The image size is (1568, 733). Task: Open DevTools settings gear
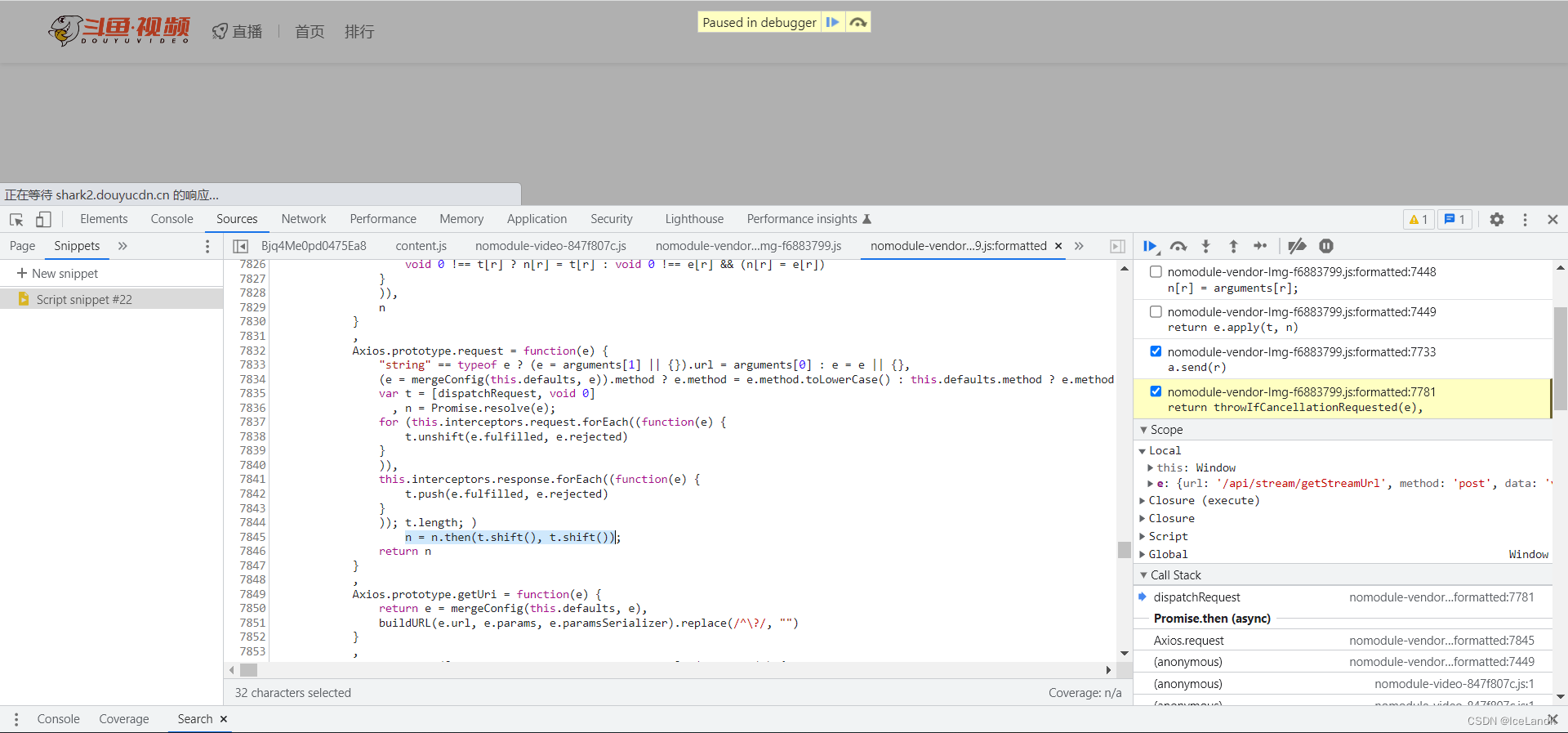[x=1496, y=219]
